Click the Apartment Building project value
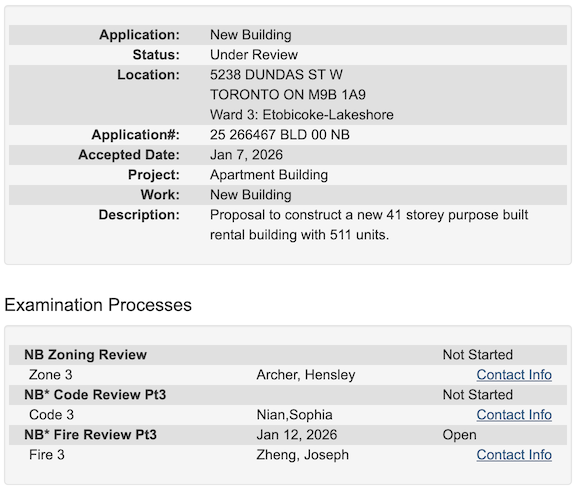The image size is (573, 490). 269,175
